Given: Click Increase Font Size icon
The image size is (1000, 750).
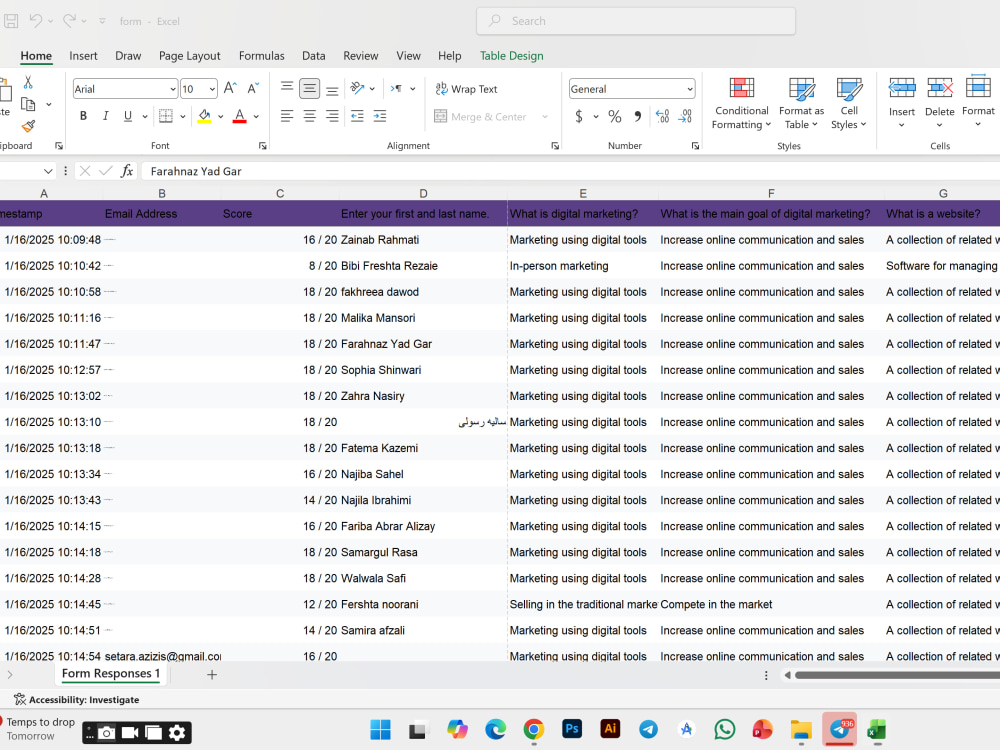Looking at the screenshot, I should coord(230,89).
